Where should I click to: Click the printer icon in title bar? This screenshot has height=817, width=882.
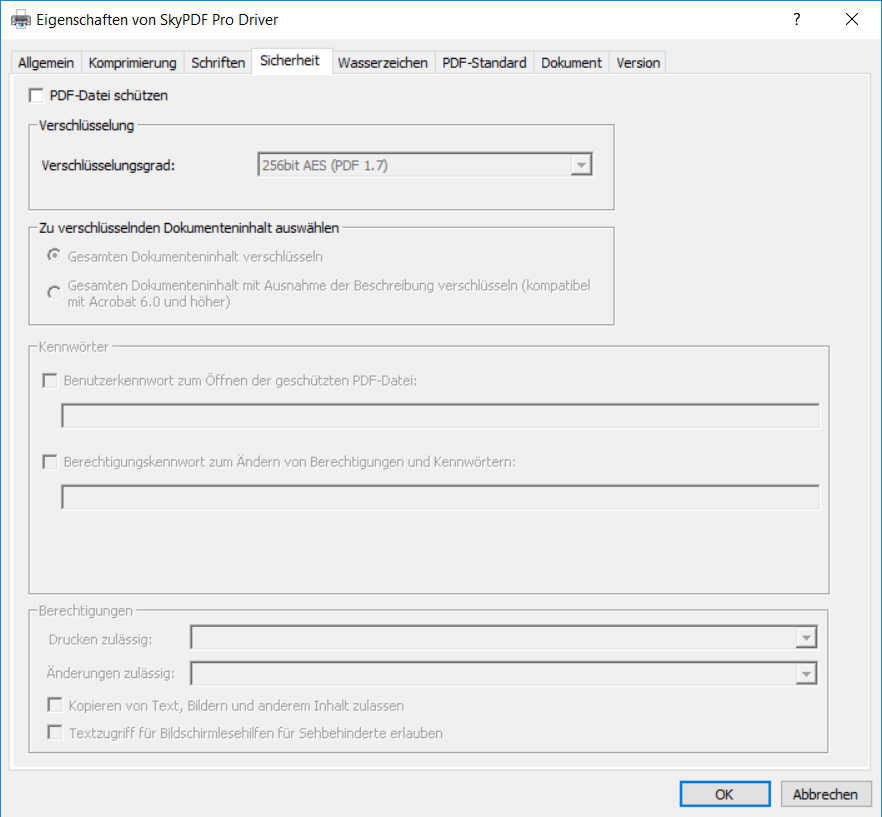pyautogui.click(x=20, y=20)
